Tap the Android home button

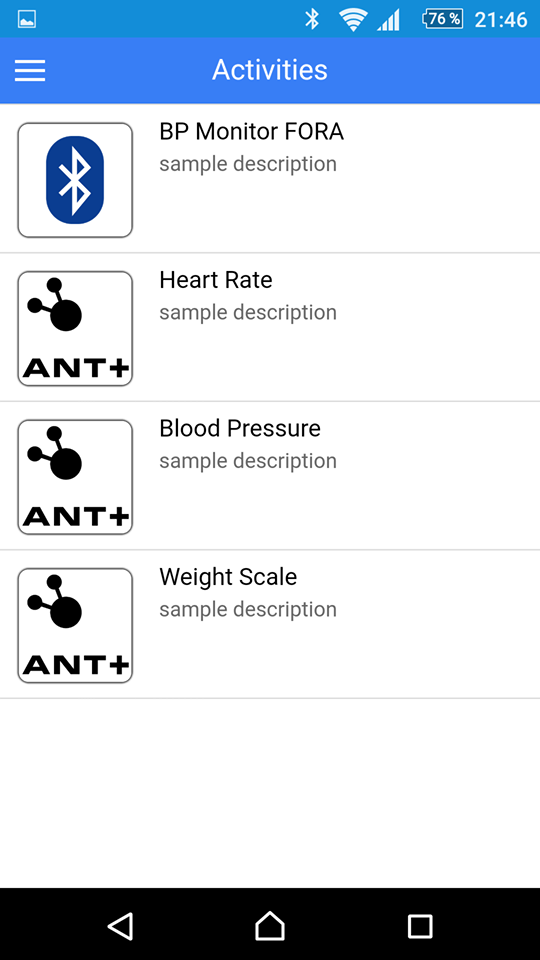[x=270, y=926]
